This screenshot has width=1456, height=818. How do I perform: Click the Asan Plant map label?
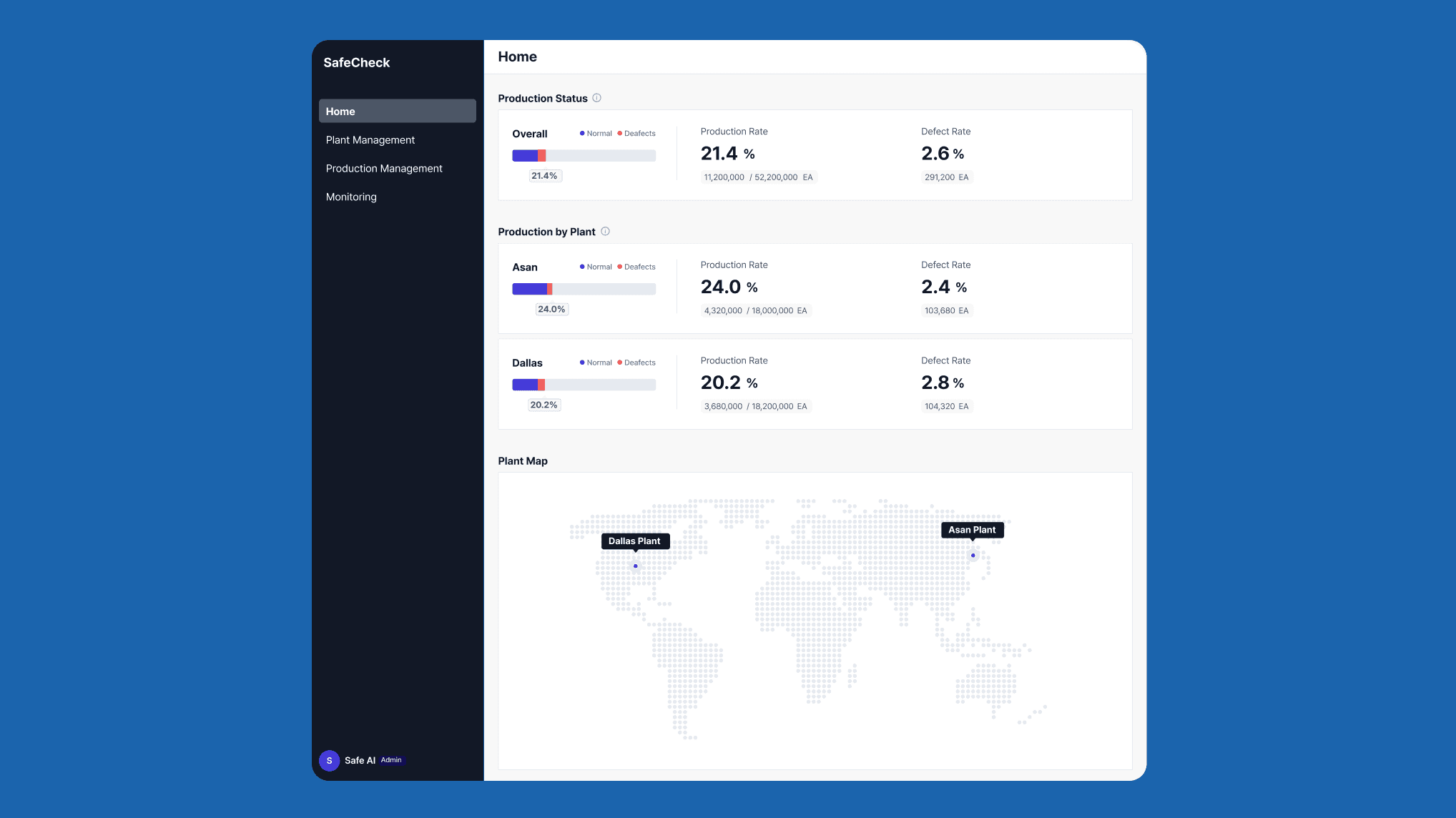point(971,530)
